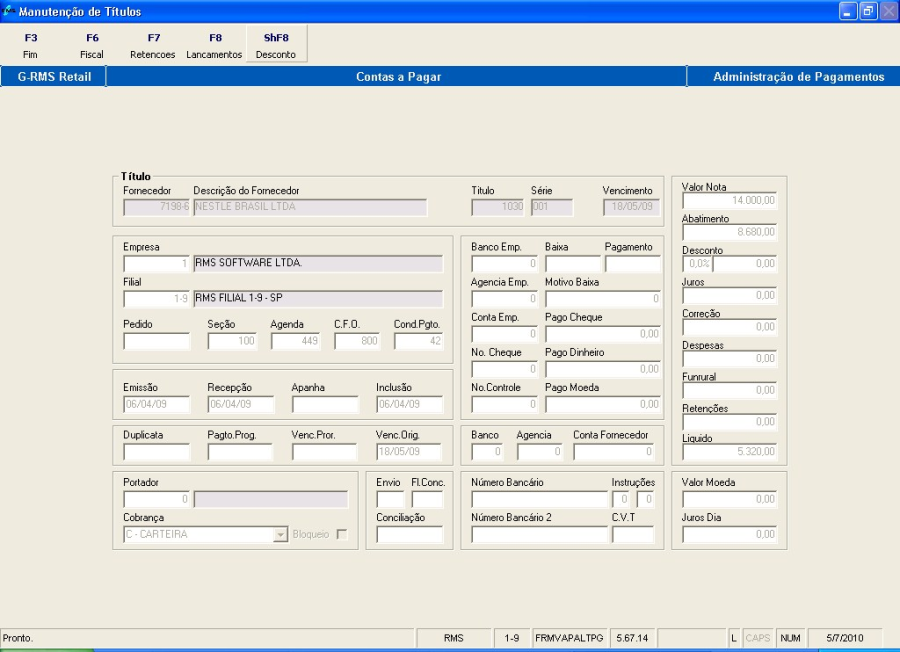This screenshot has width=900, height=652.
Task: Click the Pedido input field
Action: point(156,342)
